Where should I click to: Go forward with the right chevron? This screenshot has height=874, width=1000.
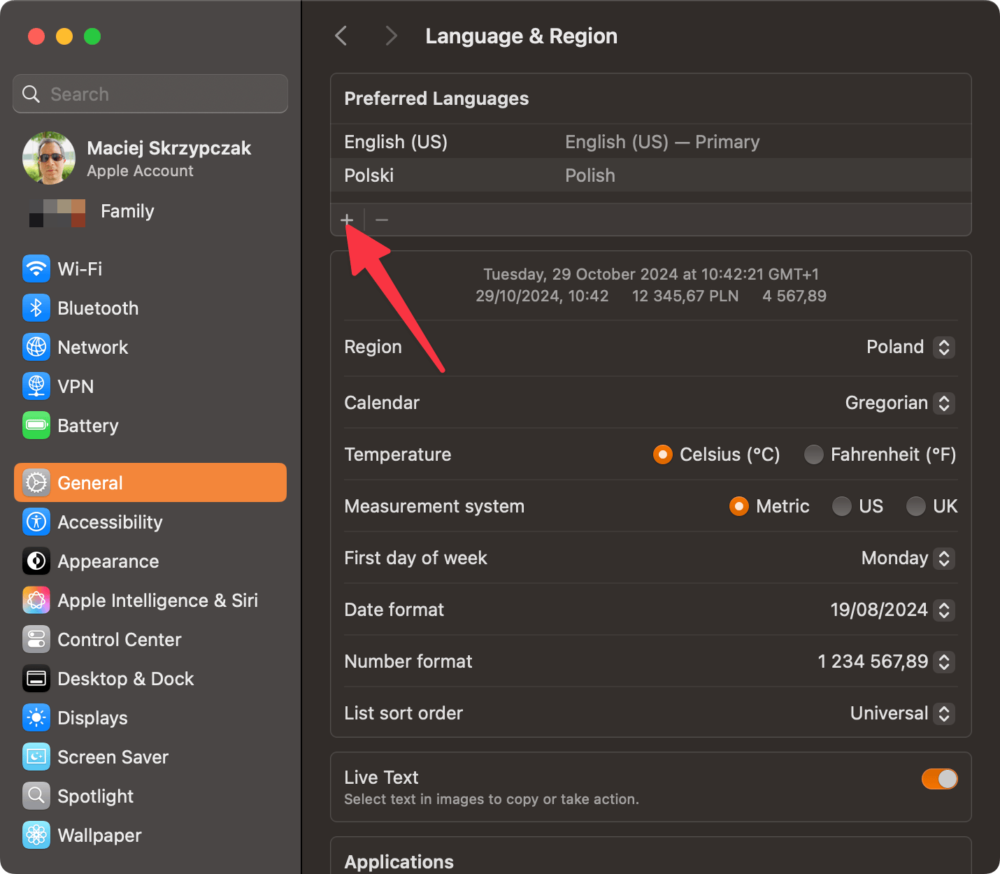tap(391, 36)
